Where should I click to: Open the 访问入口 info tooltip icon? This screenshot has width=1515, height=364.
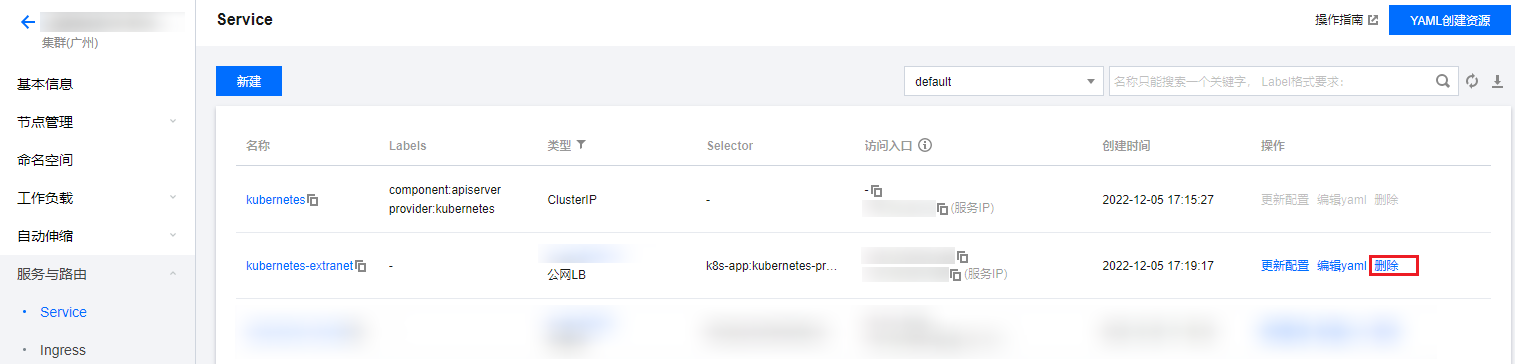click(x=925, y=145)
